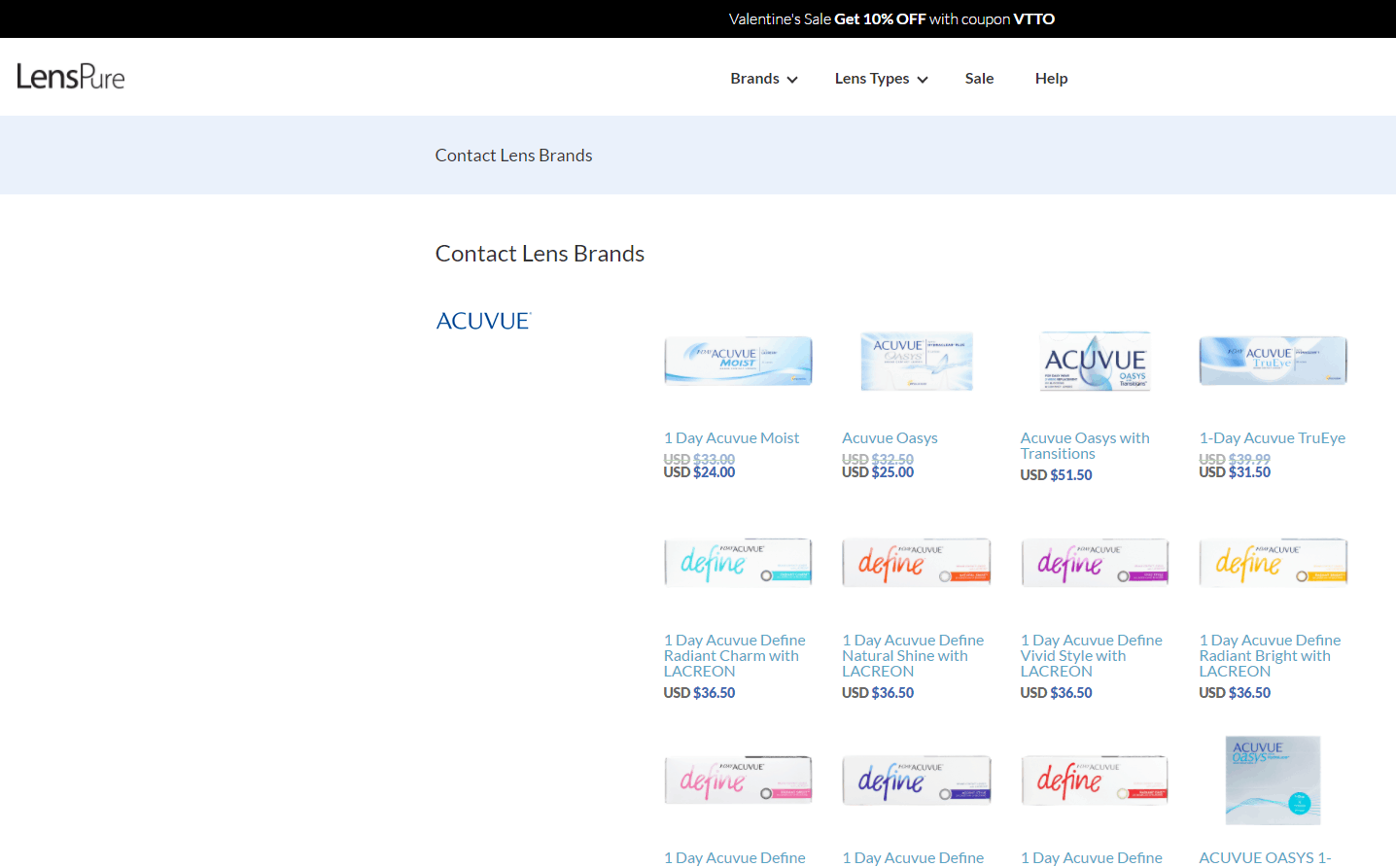Image resolution: width=1396 pixels, height=868 pixels.
Task: Open the Brands dropdown menu
Action: [x=764, y=79]
